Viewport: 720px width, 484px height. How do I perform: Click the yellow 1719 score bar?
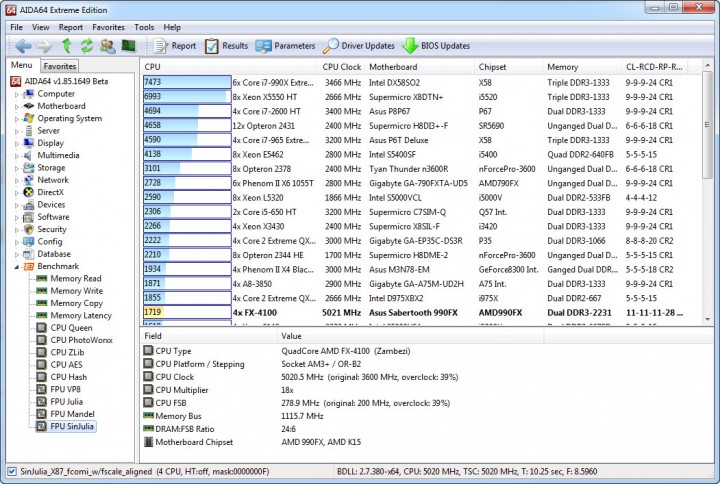(187, 312)
